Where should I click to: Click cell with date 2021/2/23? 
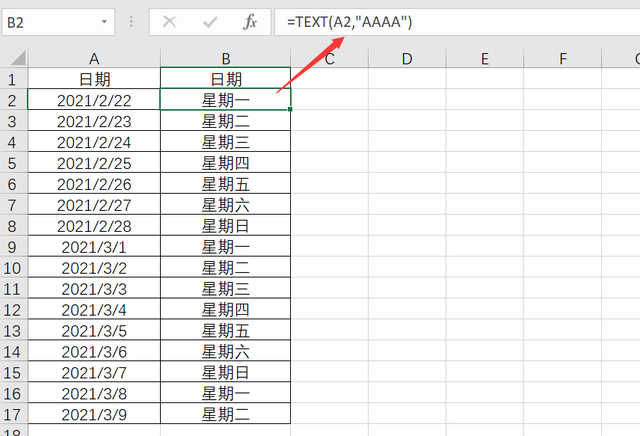(x=94, y=120)
